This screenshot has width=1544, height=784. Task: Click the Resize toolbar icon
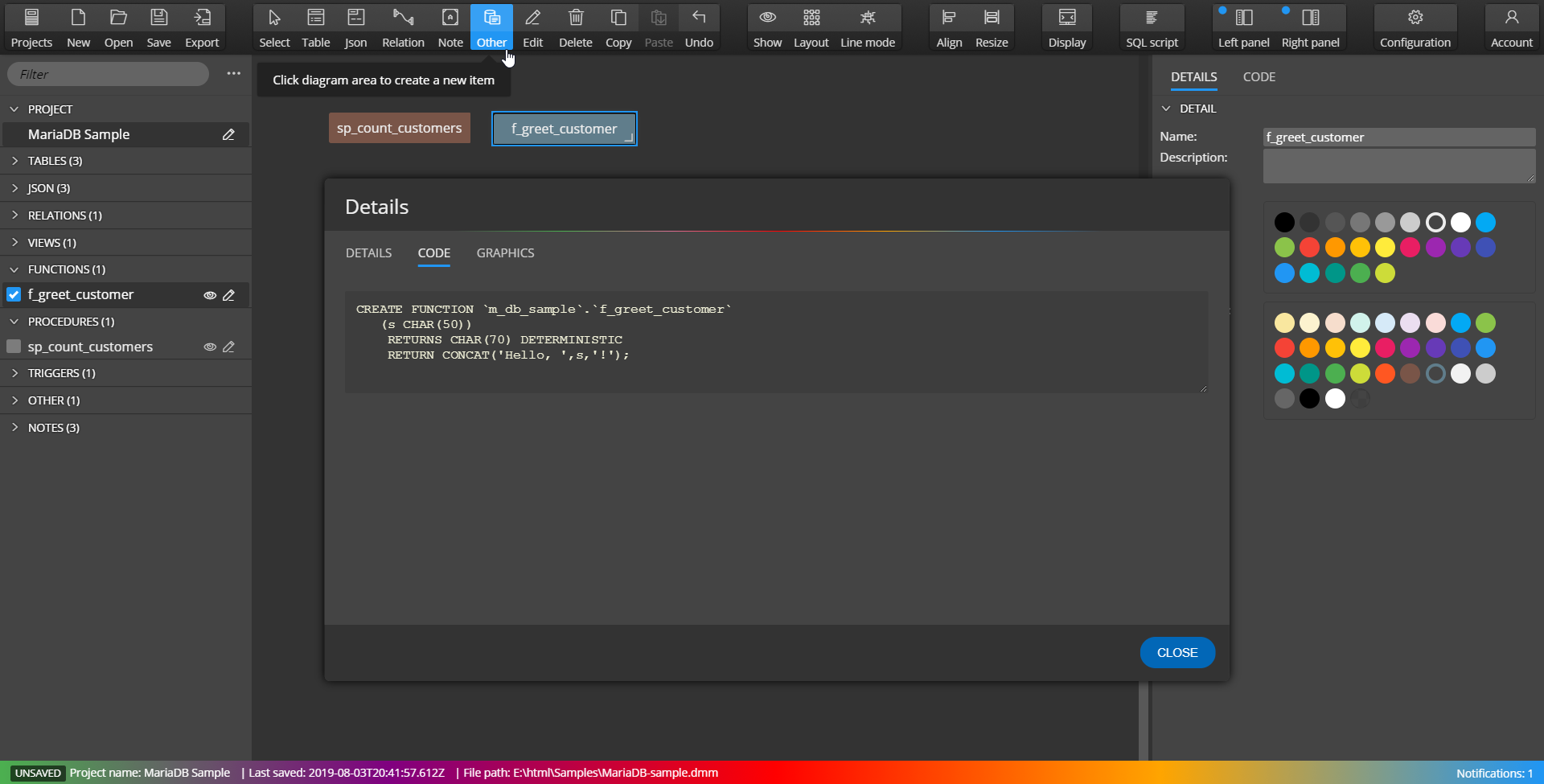point(992,28)
